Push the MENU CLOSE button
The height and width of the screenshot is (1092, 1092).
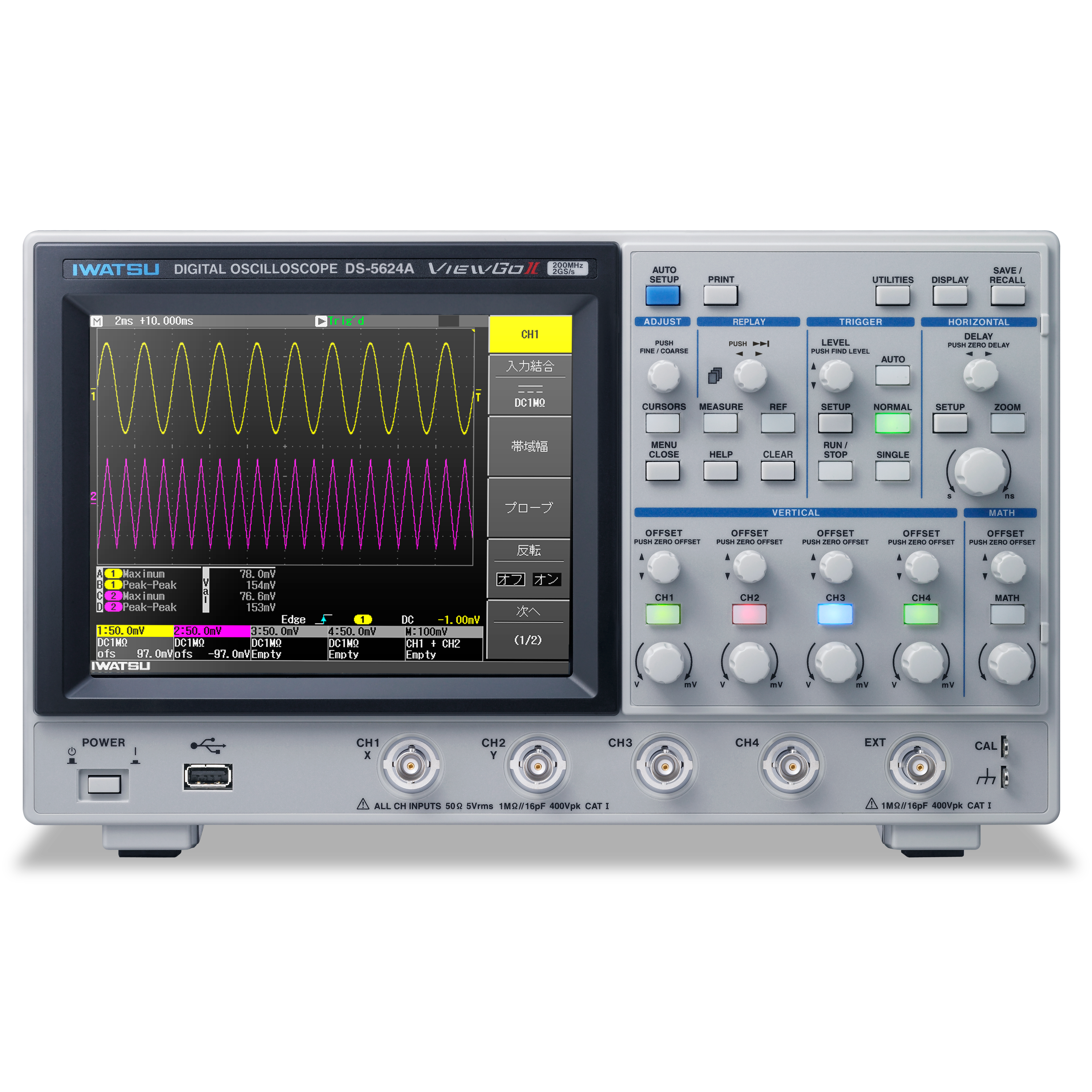click(x=663, y=471)
